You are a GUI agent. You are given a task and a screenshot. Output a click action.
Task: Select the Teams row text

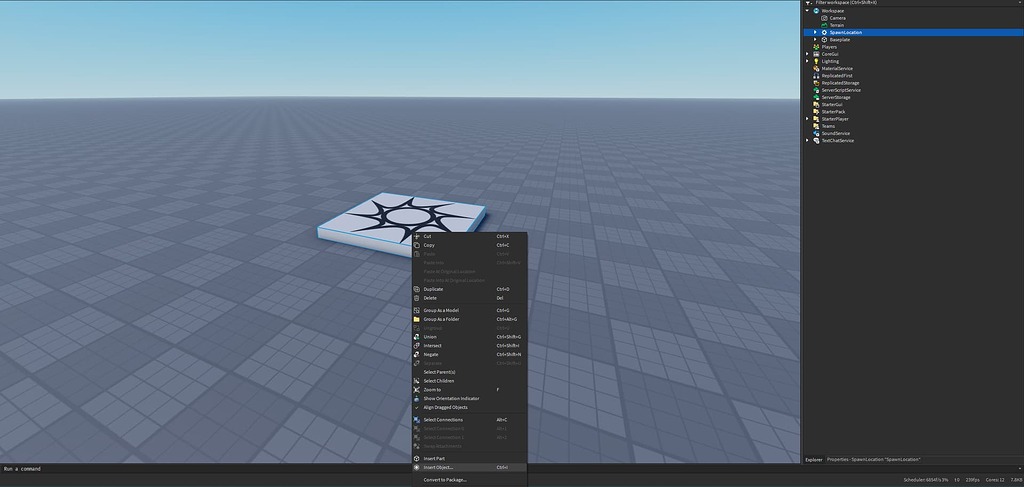pos(828,126)
